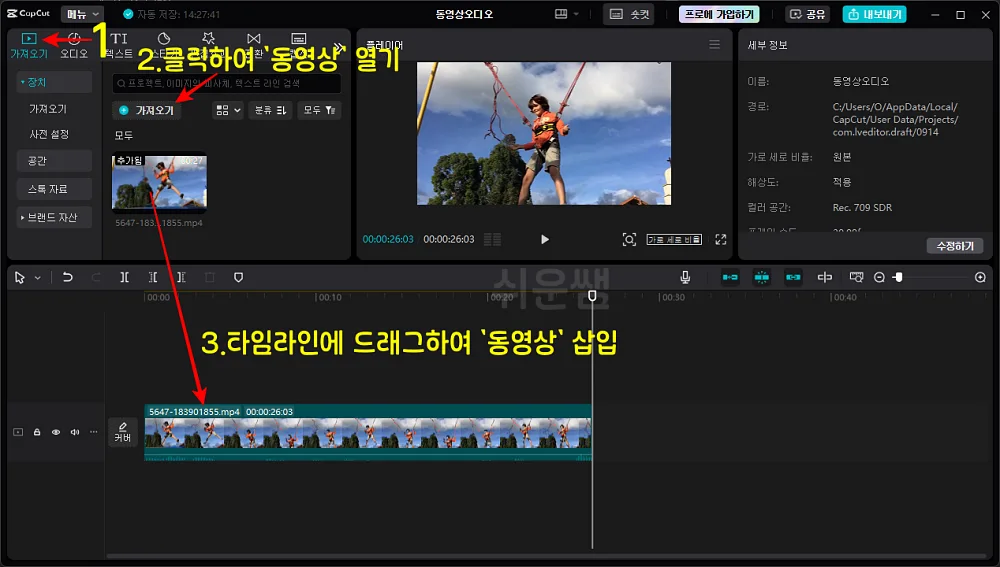
Task: Mute the video track audio
Action: (x=75, y=432)
